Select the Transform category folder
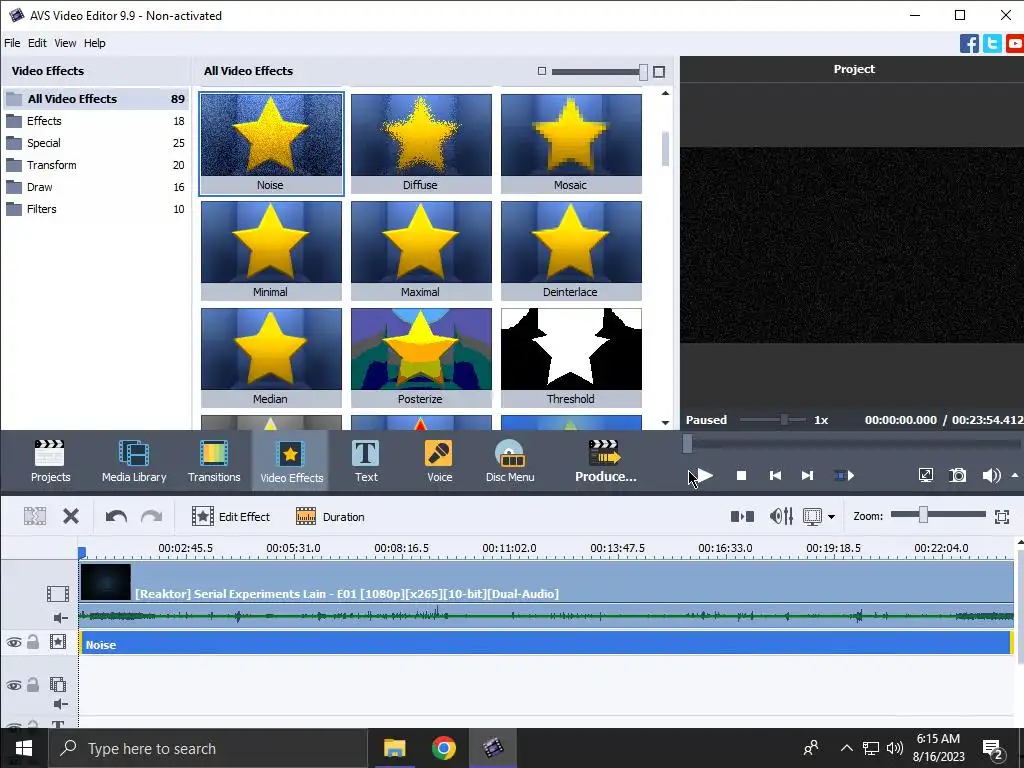Image resolution: width=1024 pixels, height=768 pixels. 96,165
